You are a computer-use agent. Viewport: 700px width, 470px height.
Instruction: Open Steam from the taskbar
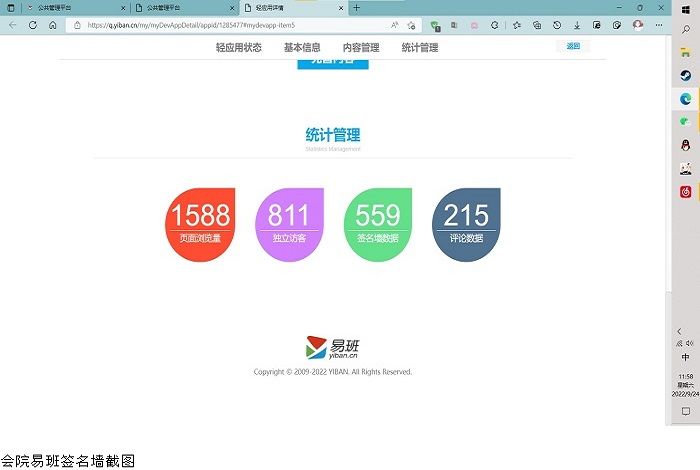tap(686, 75)
